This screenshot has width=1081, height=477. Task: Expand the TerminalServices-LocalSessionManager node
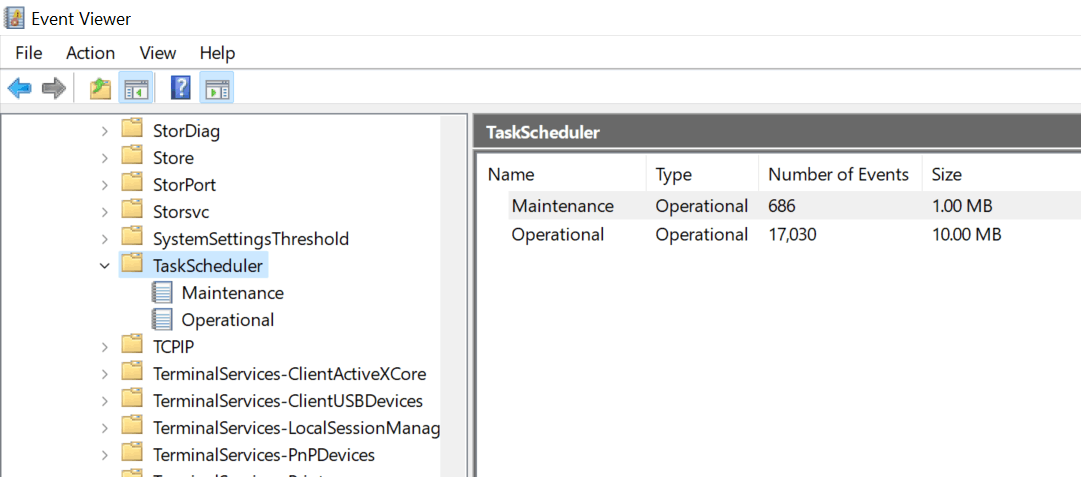[x=104, y=428]
